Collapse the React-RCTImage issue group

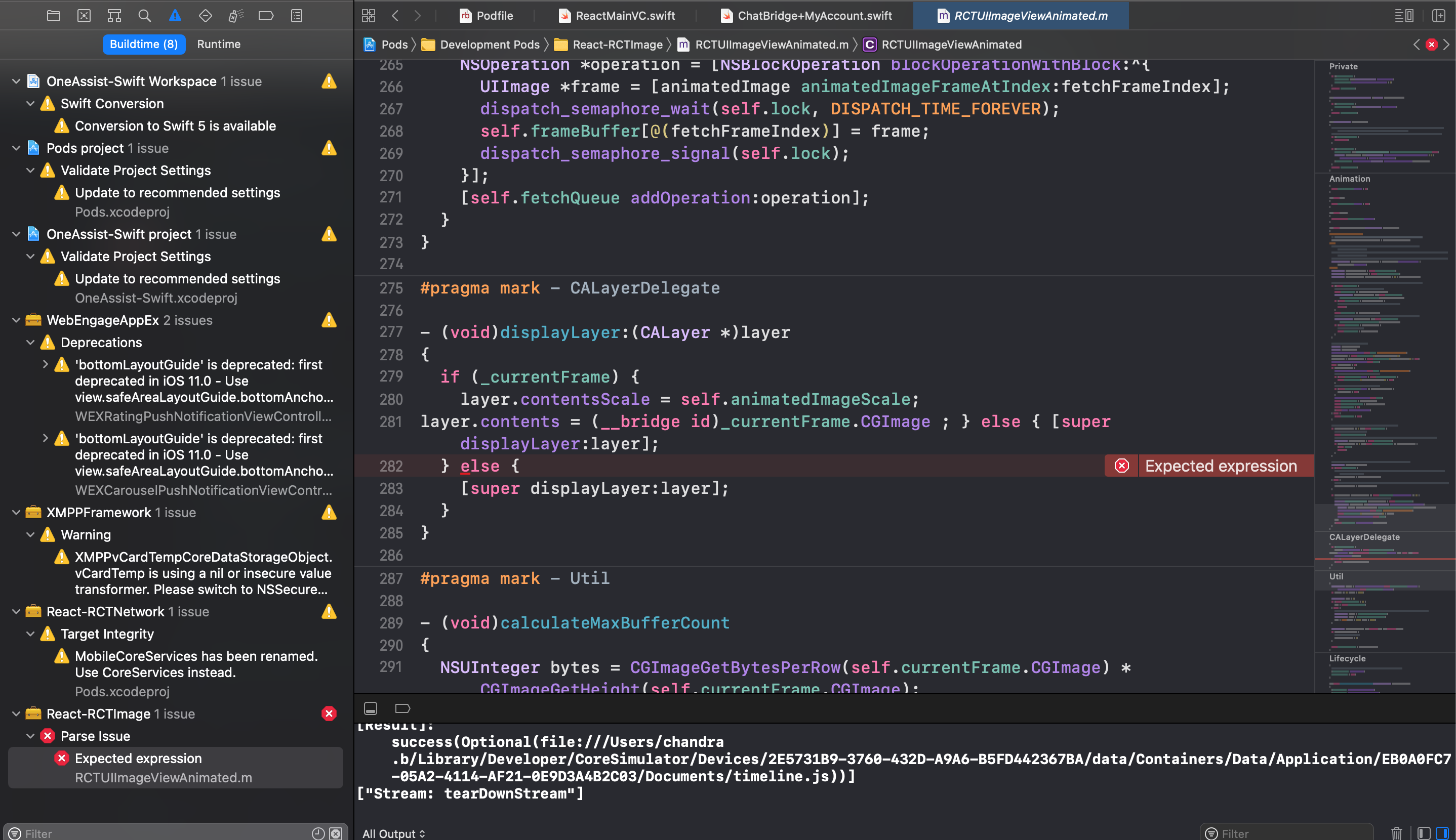[x=16, y=713]
